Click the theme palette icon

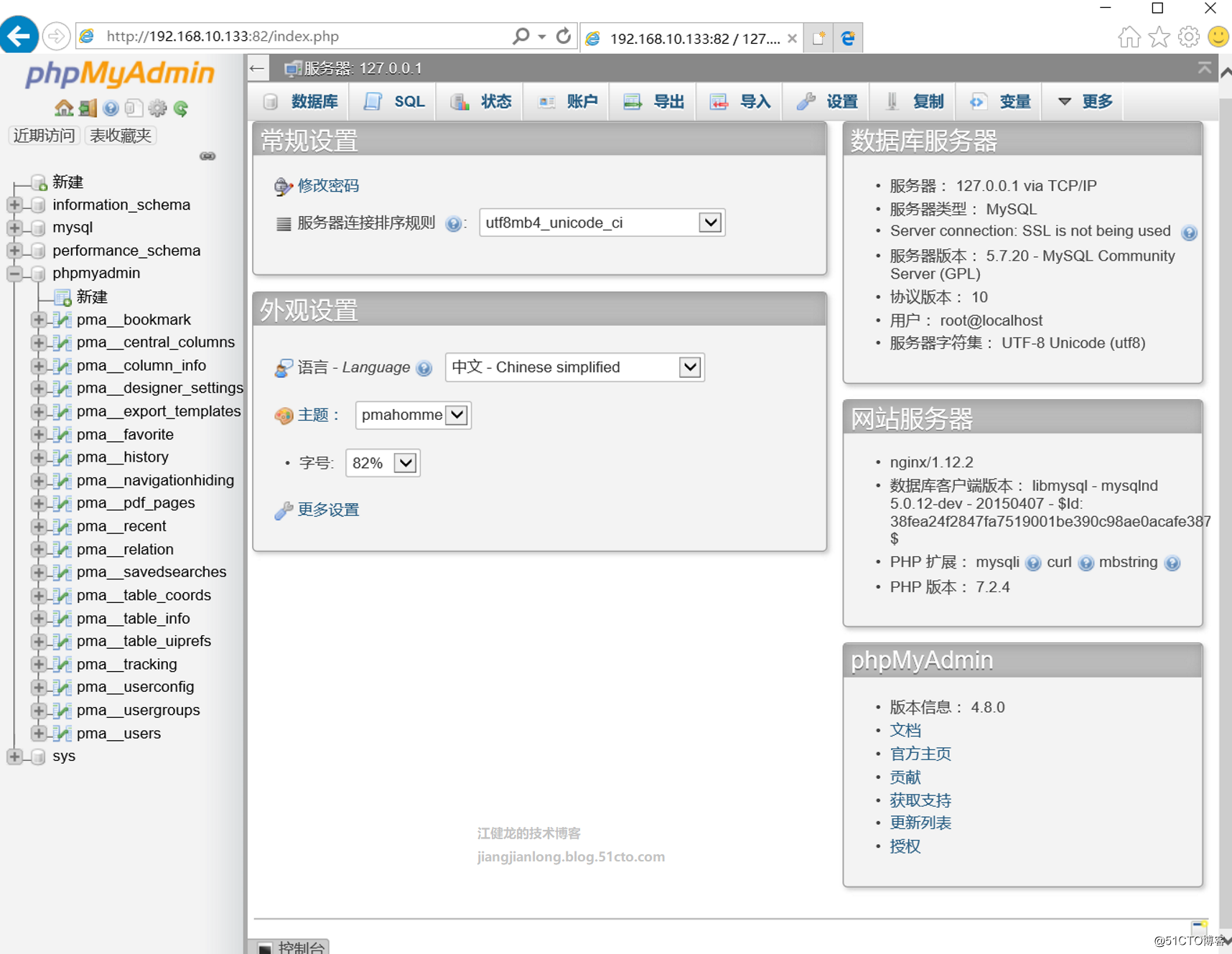(x=284, y=415)
